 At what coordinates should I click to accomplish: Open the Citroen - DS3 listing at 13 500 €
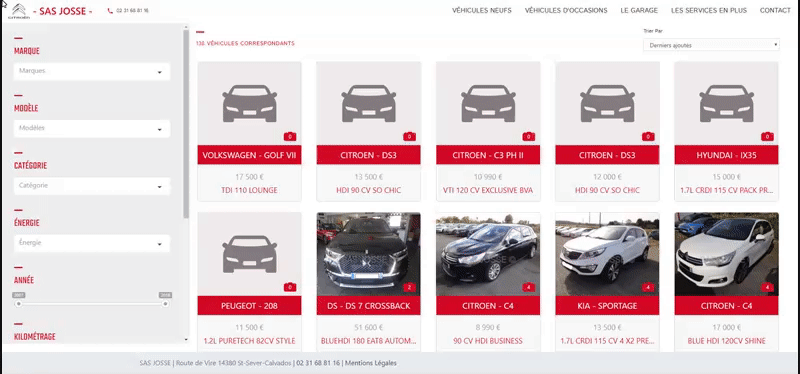tap(368, 155)
